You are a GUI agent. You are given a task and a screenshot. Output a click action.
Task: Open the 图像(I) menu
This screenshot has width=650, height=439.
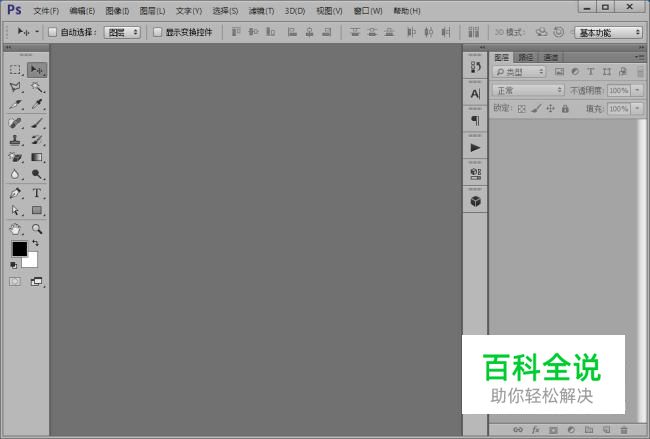tap(117, 11)
